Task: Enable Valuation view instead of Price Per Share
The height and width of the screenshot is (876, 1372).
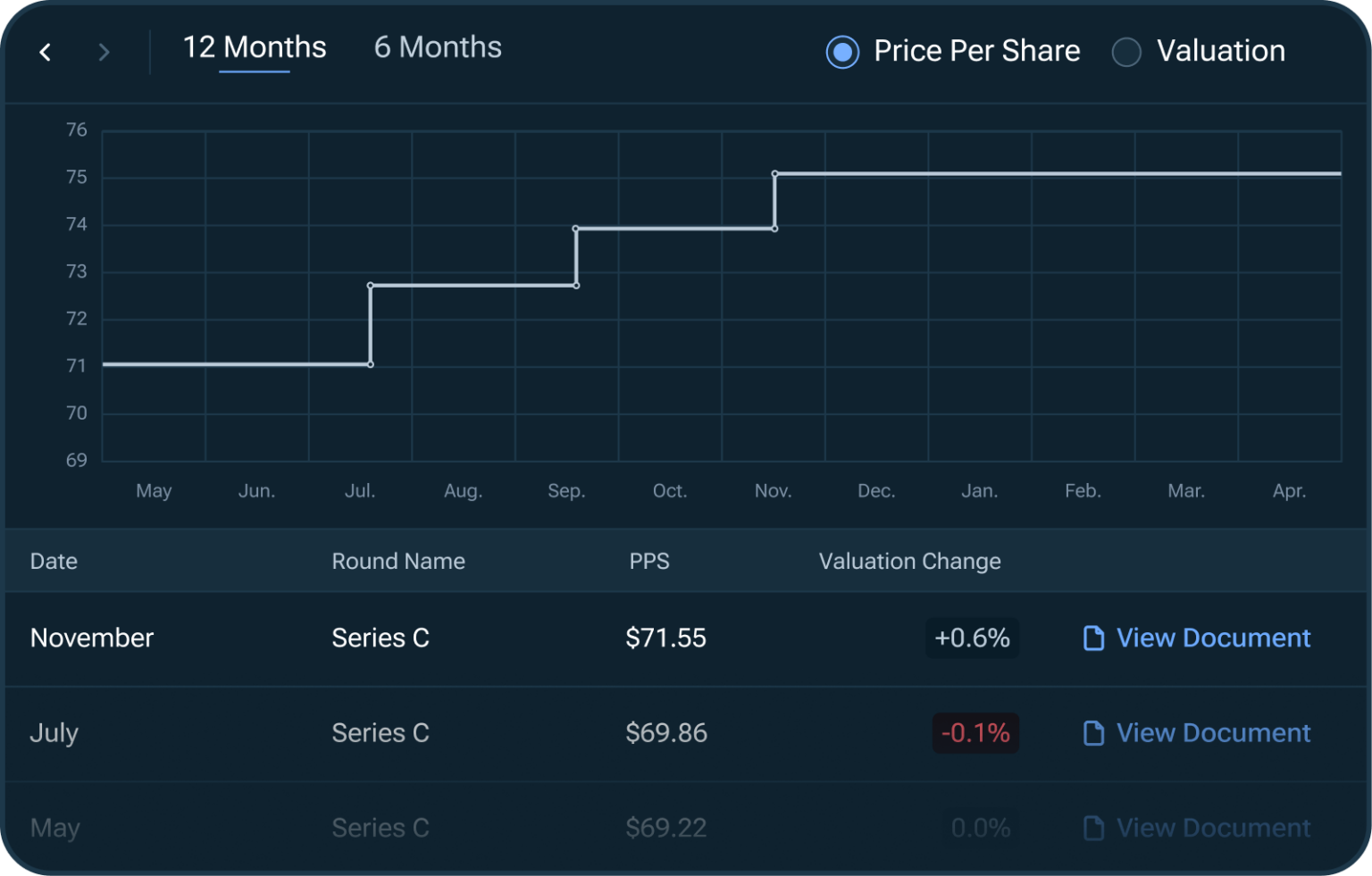Action: (1126, 52)
